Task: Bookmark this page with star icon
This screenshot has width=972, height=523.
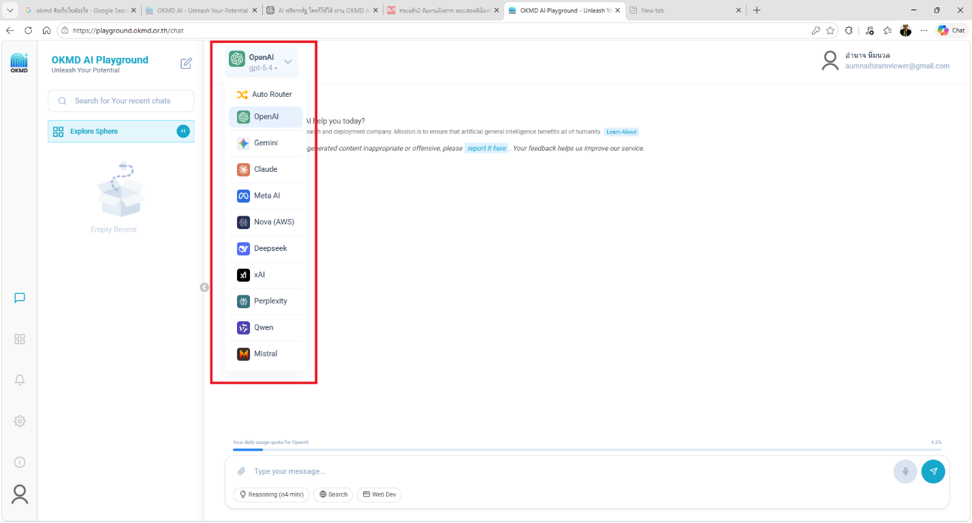Action: (831, 30)
